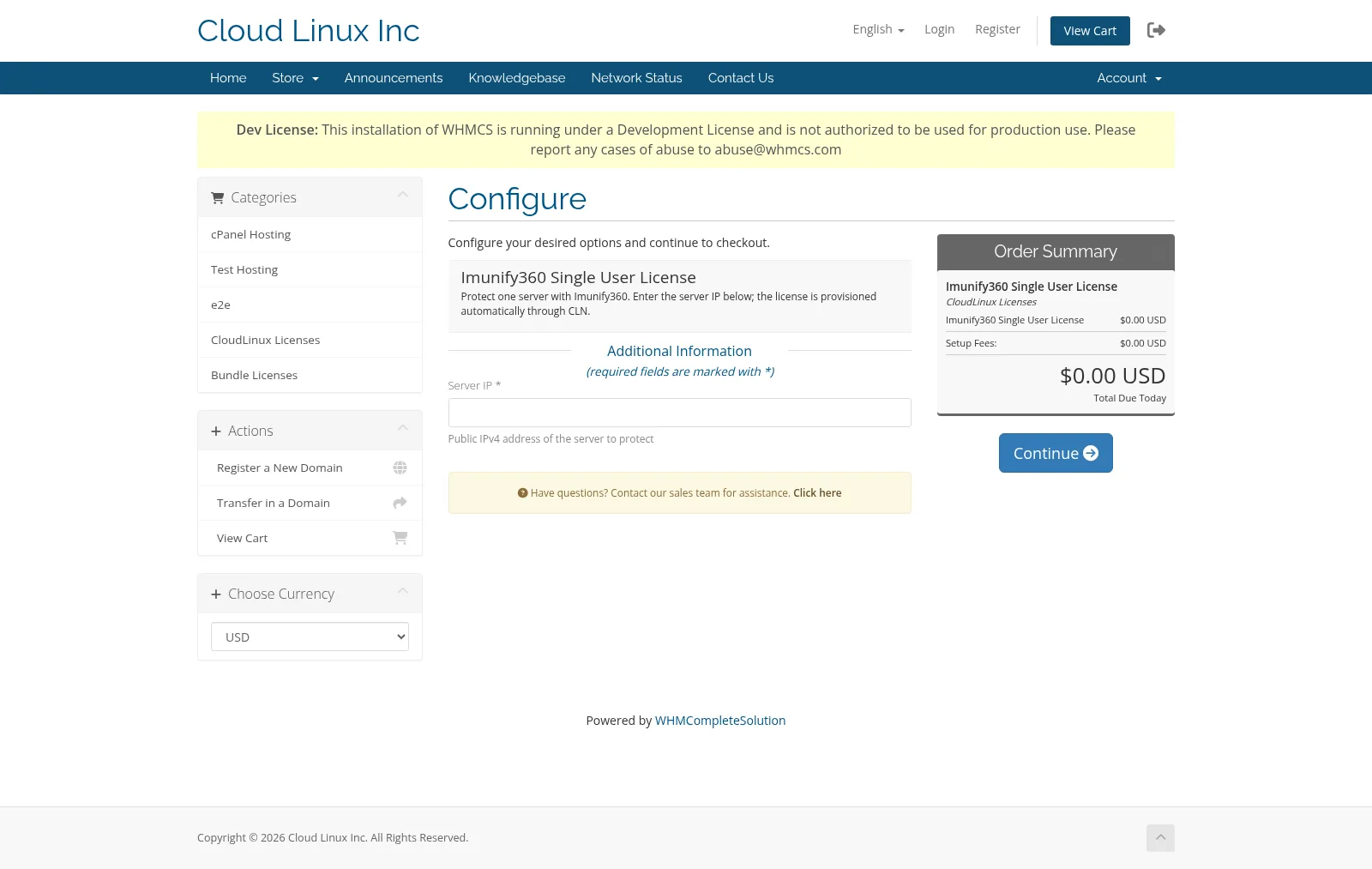Viewport: 1372px width, 869px height.
Task: Open the WHMCompleteSolution link
Action: coord(720,721)
